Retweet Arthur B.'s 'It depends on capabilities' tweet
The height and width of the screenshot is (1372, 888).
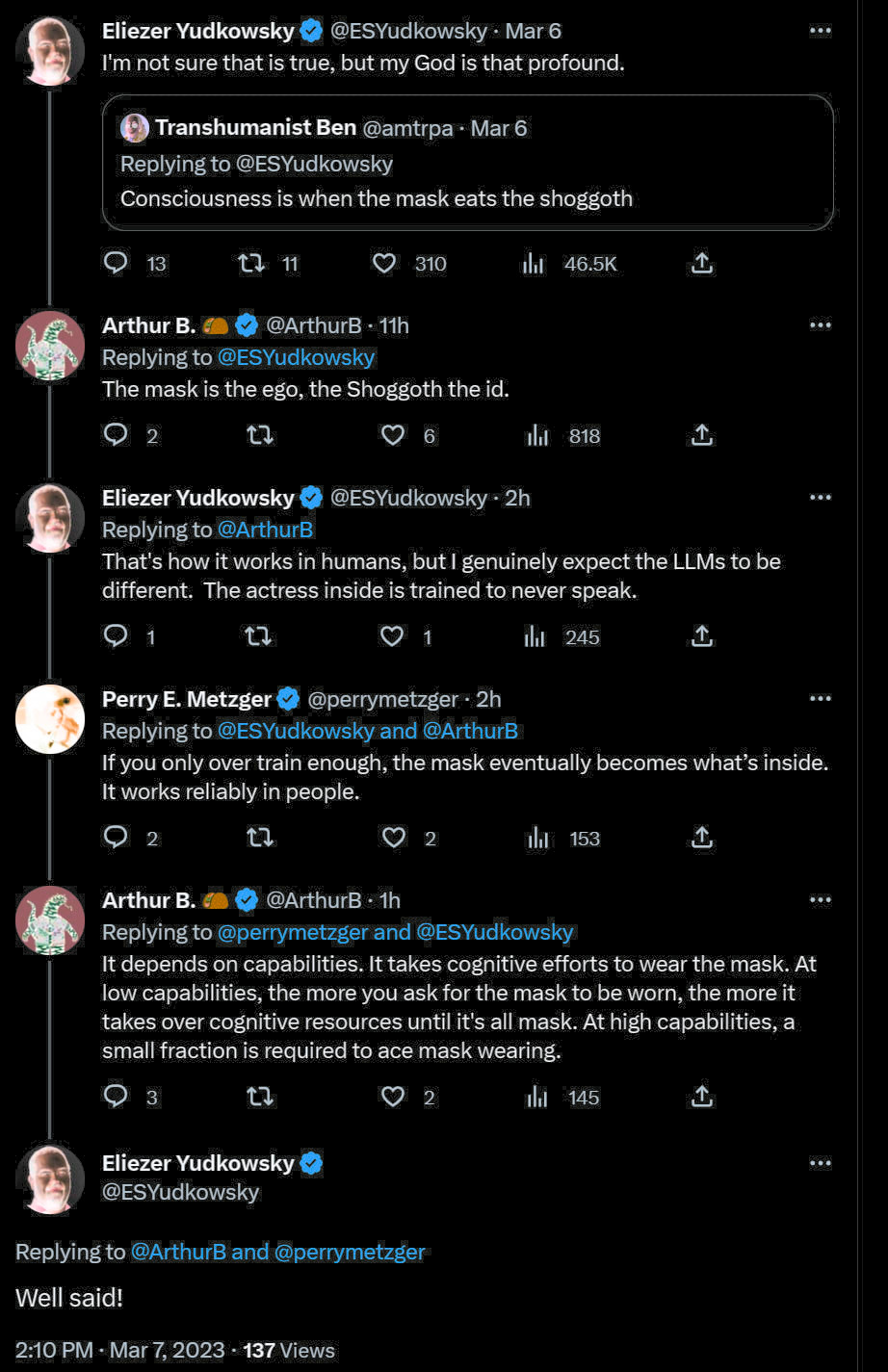[259, 1097]
